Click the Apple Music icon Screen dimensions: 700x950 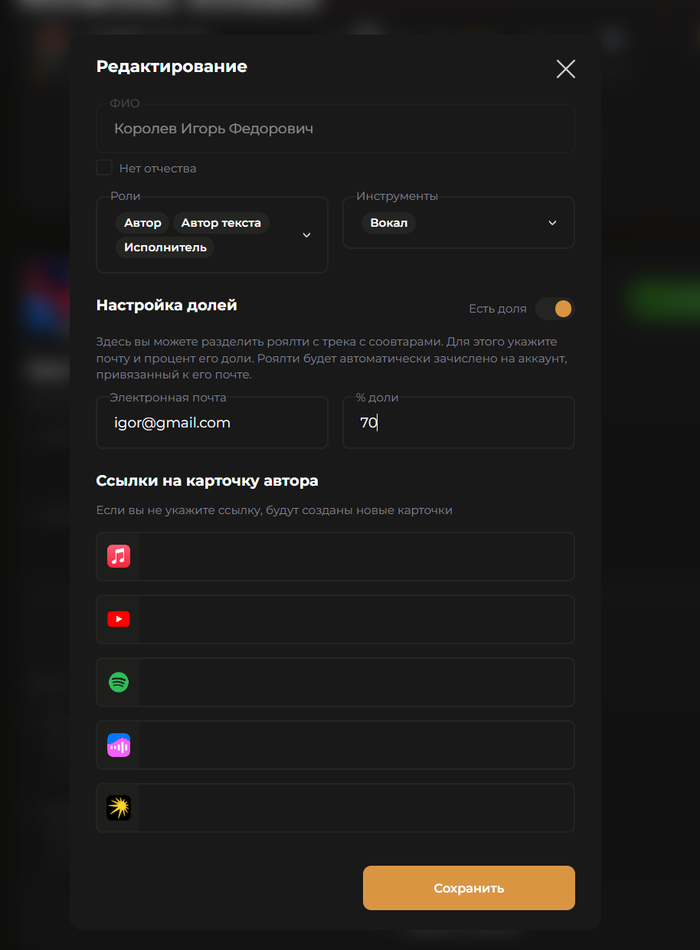[119, 557]
